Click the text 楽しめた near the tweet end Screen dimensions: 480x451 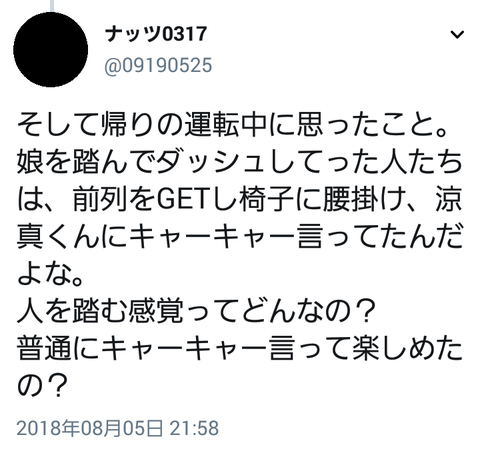click(407, 349)
